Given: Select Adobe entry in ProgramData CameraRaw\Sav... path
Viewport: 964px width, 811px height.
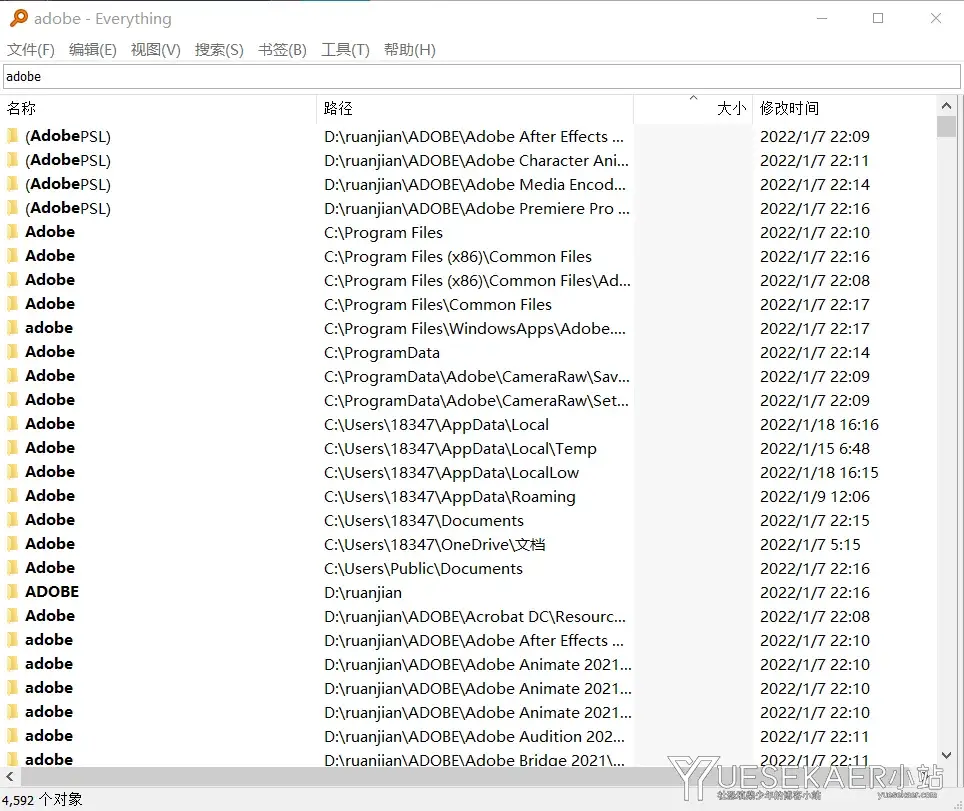Looking at the screenshot, I should (50, 376).
